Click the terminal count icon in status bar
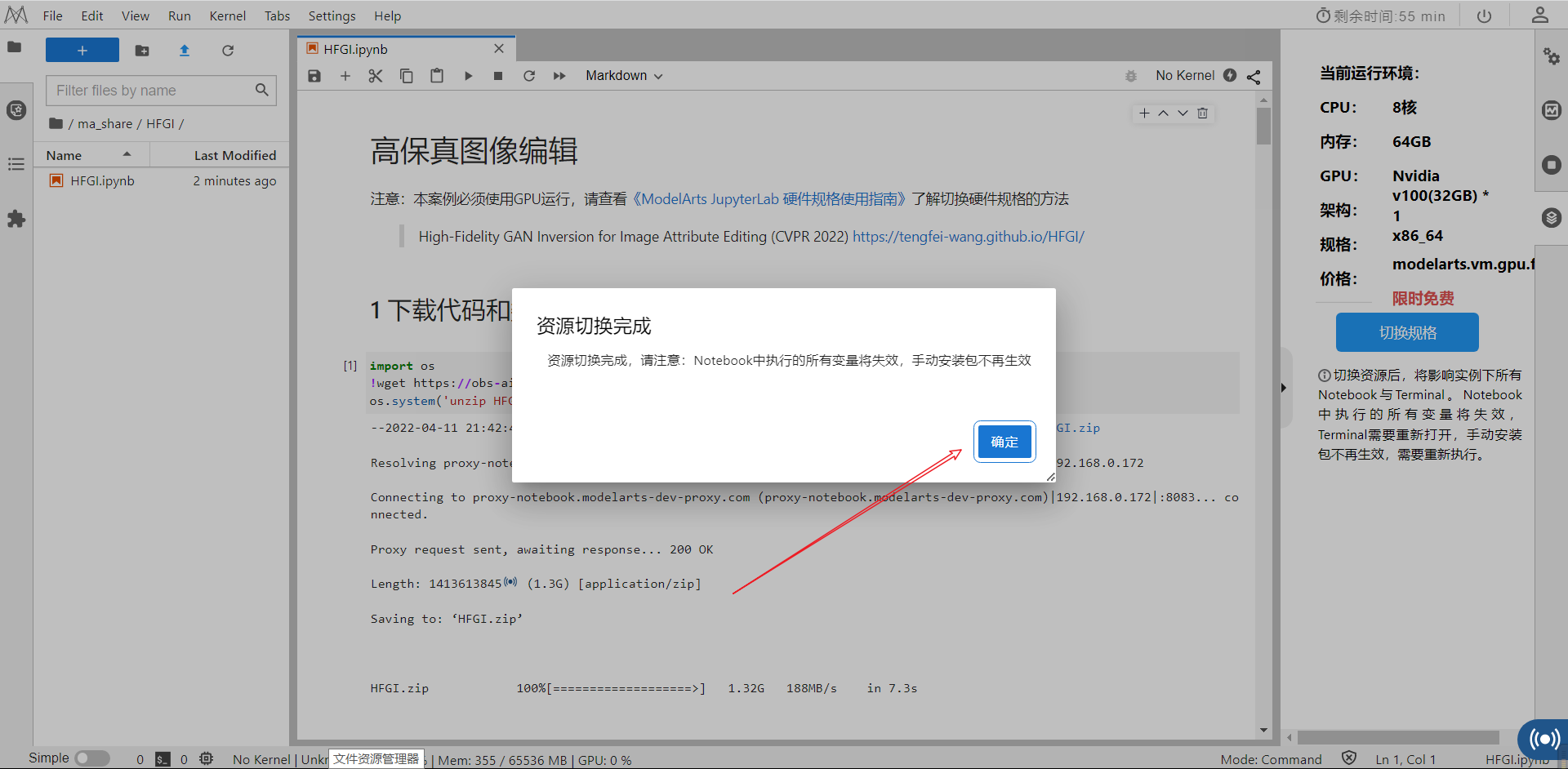The height and width of the screenshot is (769, 1568). pyautogui.click(x=163, y=759)
